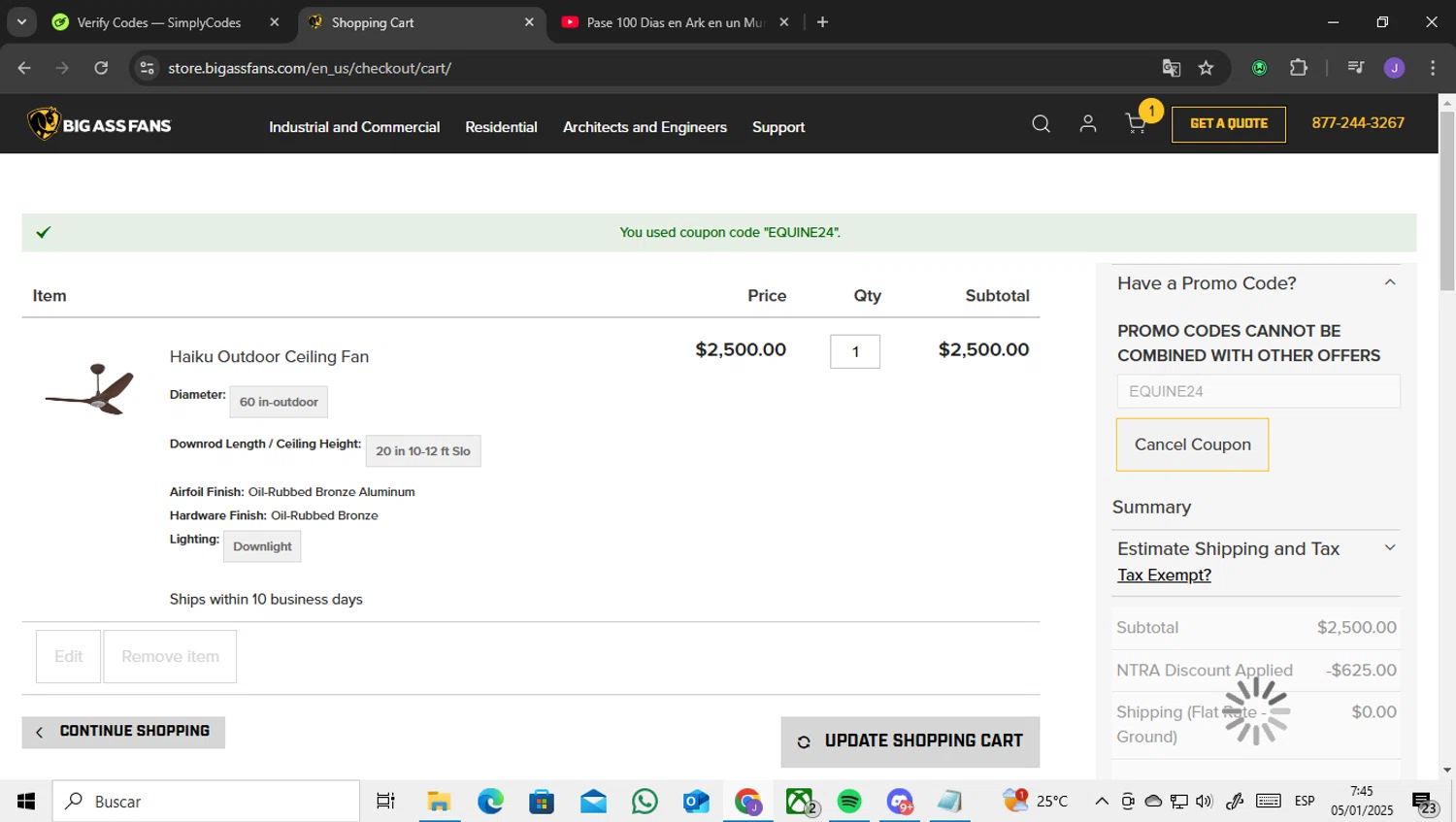
Task: Open Chrome extensions puzzle icon
Action: [1298, 68]
